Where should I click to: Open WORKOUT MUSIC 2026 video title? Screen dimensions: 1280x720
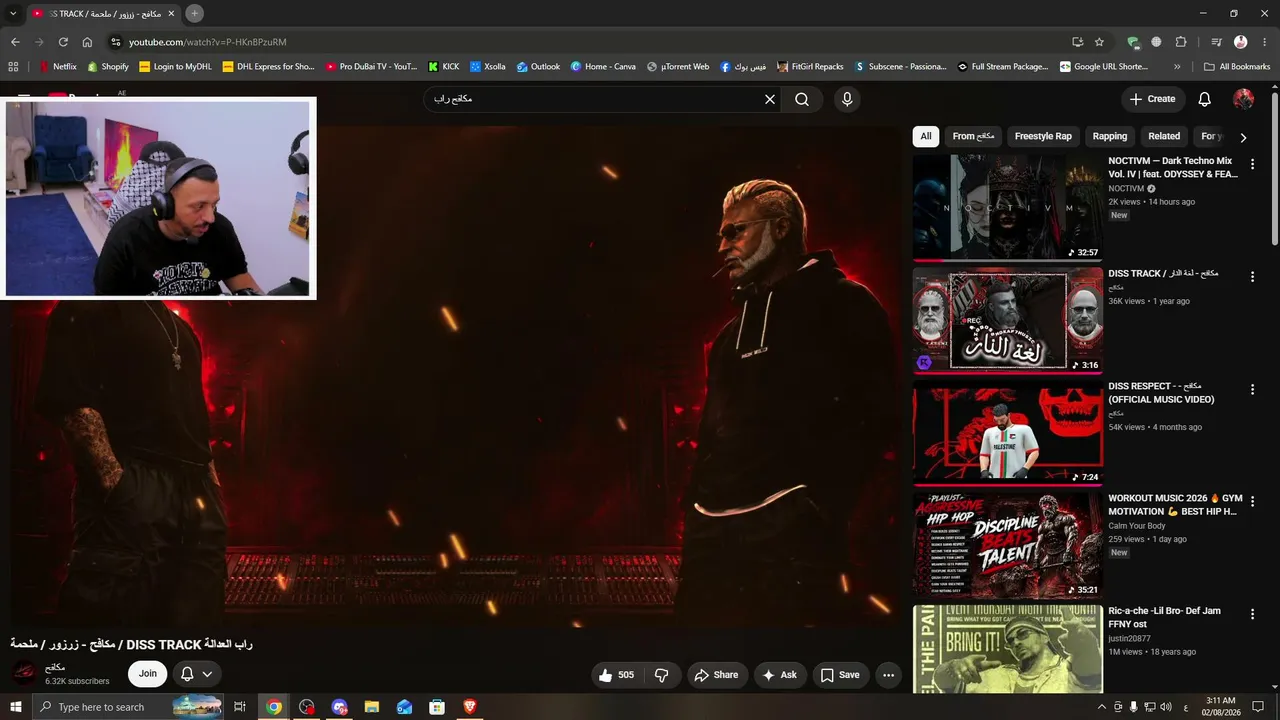tap(1175, 505)
